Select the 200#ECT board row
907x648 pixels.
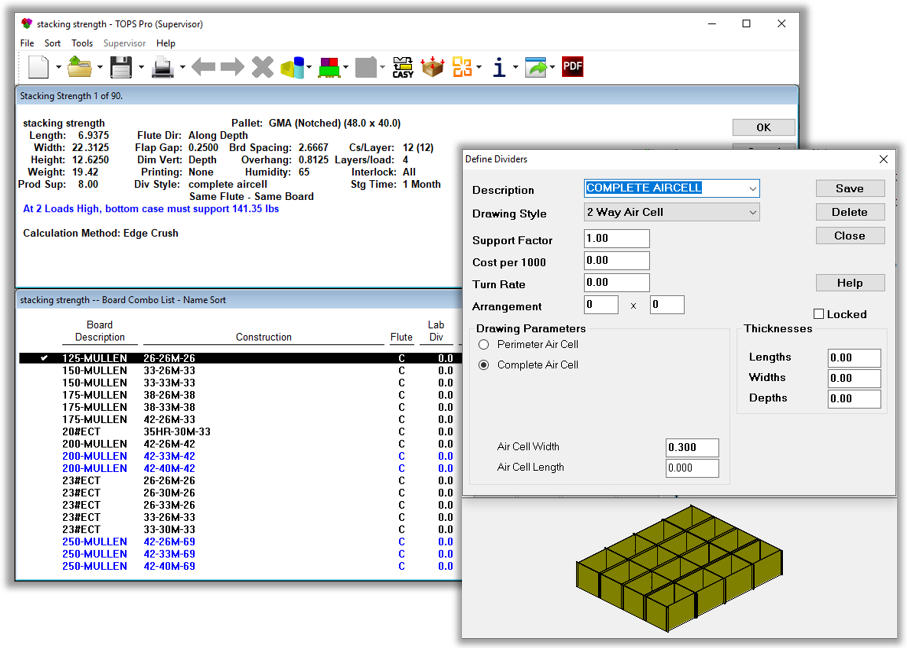point(81,431)
